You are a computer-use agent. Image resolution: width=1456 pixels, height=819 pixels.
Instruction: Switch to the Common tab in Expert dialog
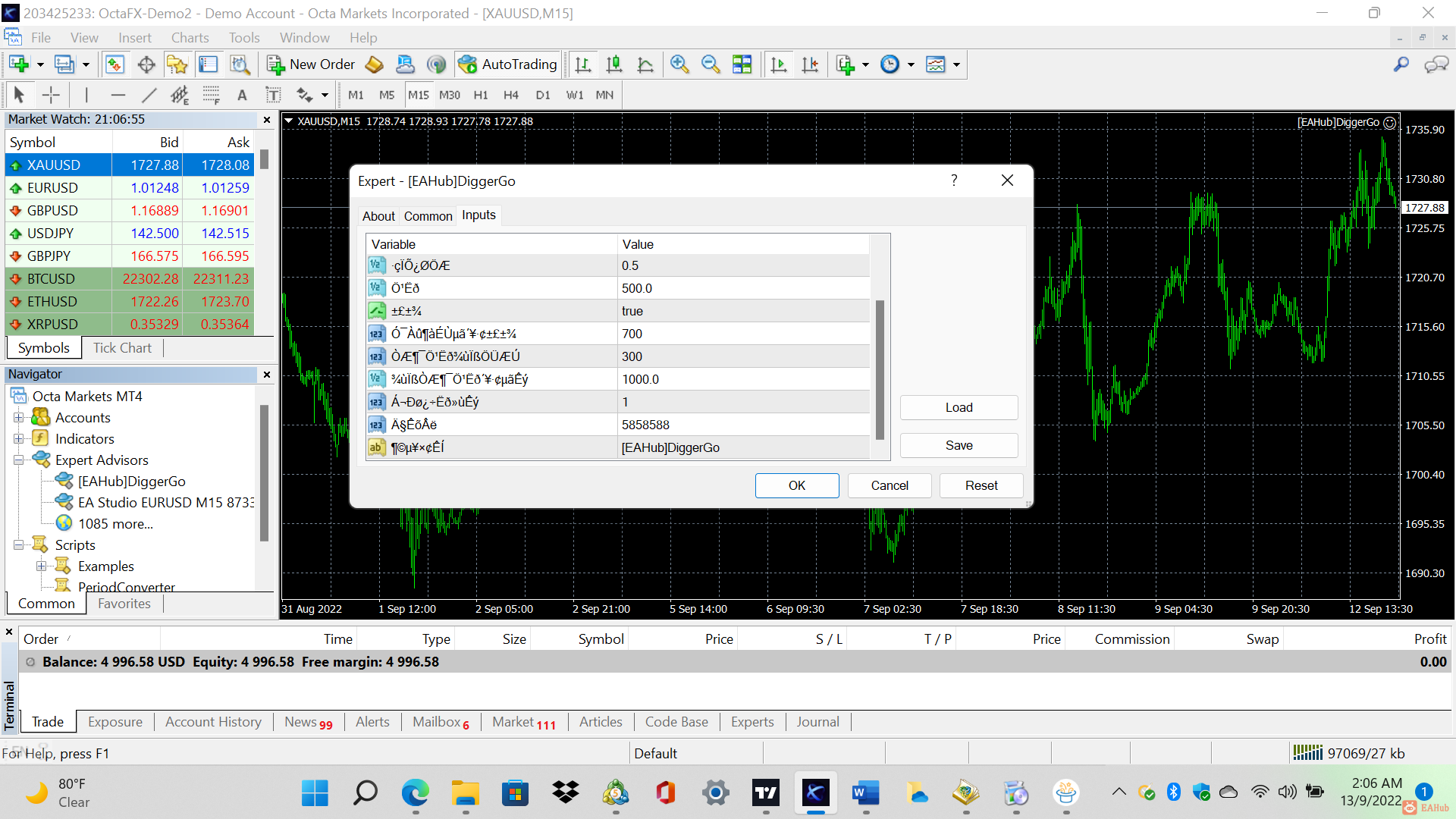pos(428,216)
